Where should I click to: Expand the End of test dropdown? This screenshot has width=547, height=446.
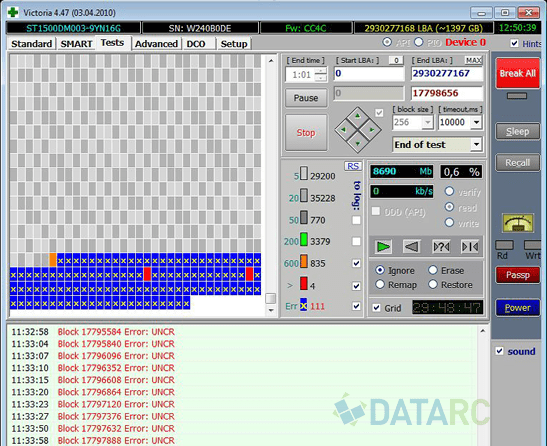(476, 144)
